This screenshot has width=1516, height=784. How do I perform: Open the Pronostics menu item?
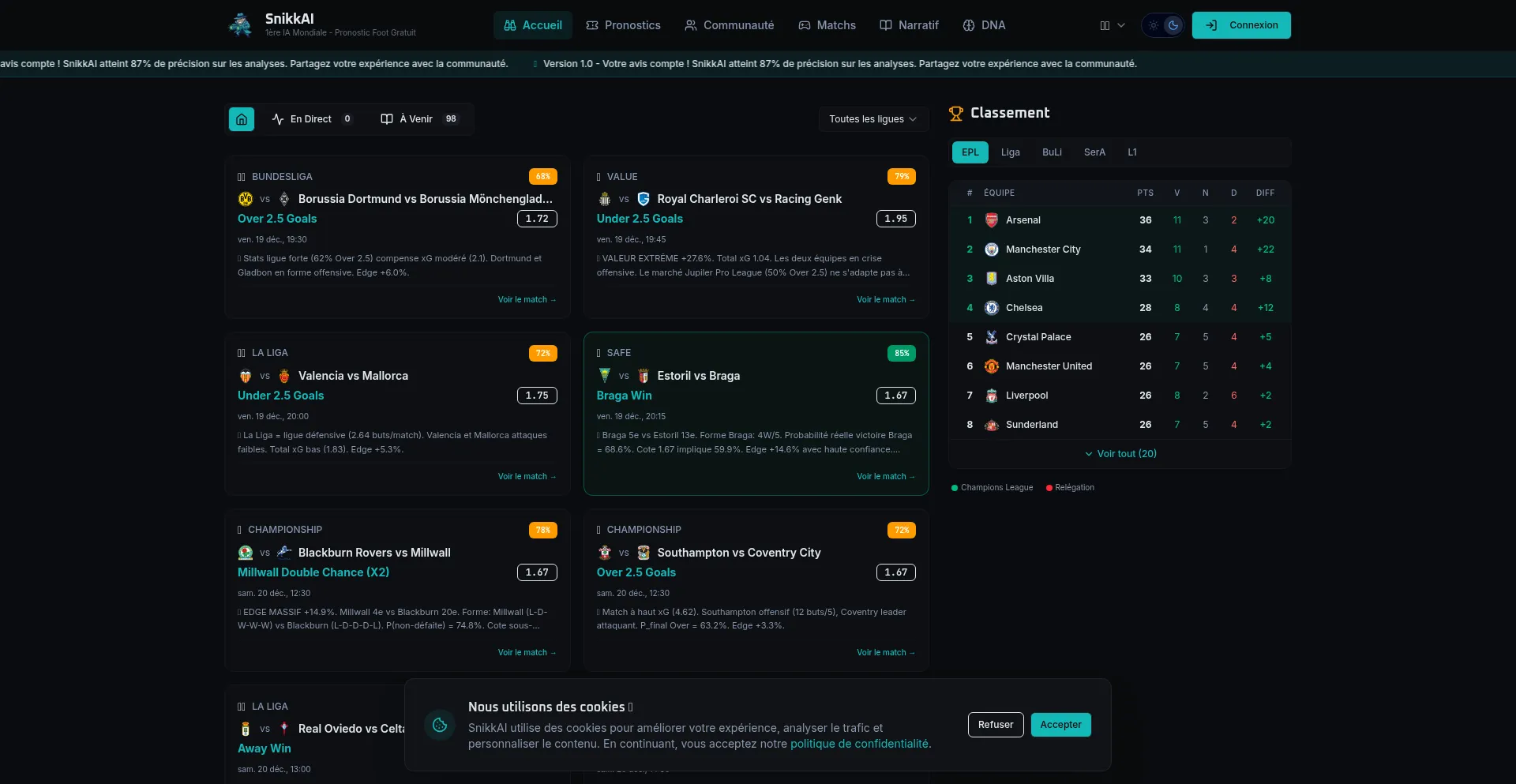pyautogui.click(x=623, y=25)
